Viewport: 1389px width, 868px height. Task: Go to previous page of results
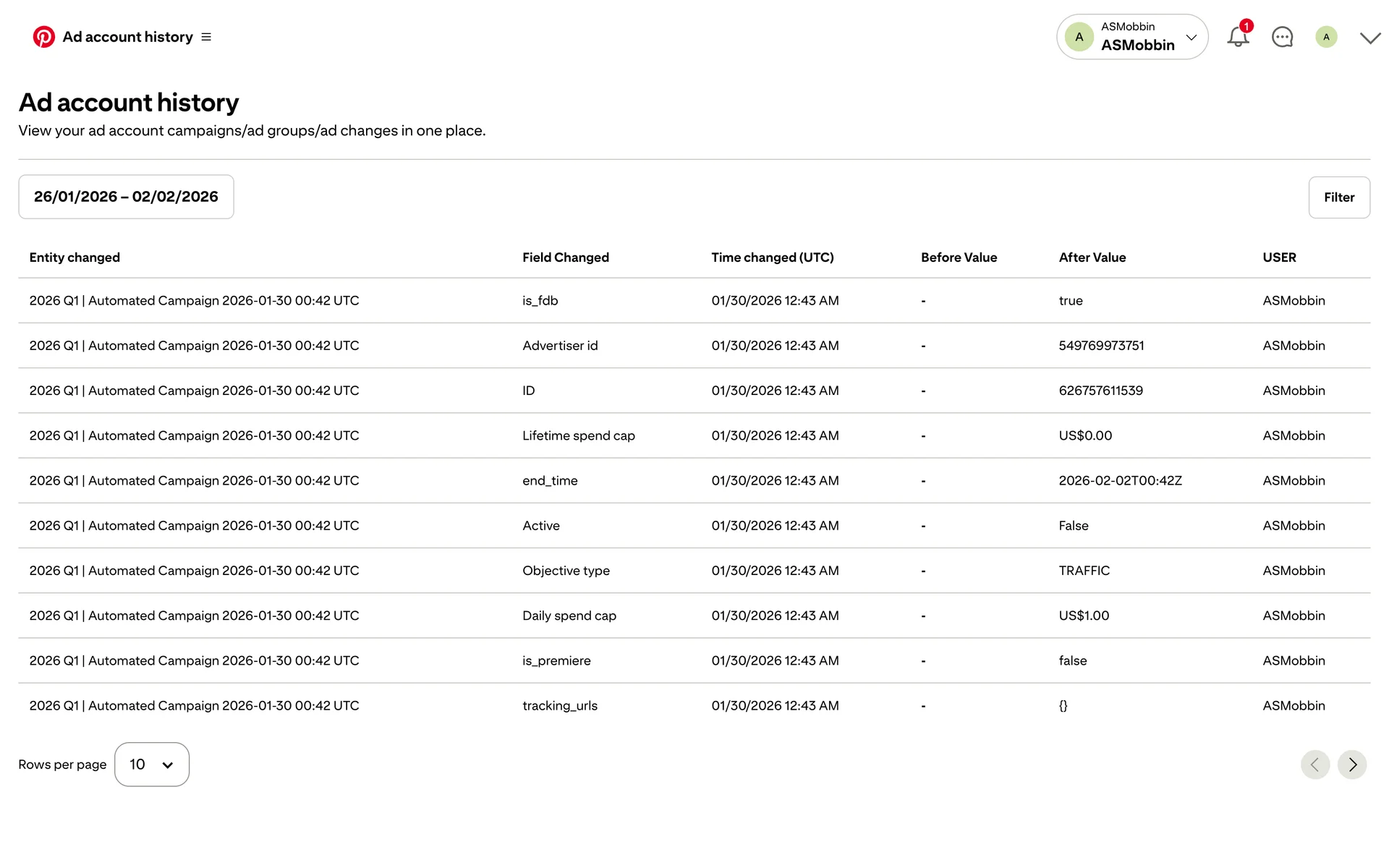point(1314,765)
